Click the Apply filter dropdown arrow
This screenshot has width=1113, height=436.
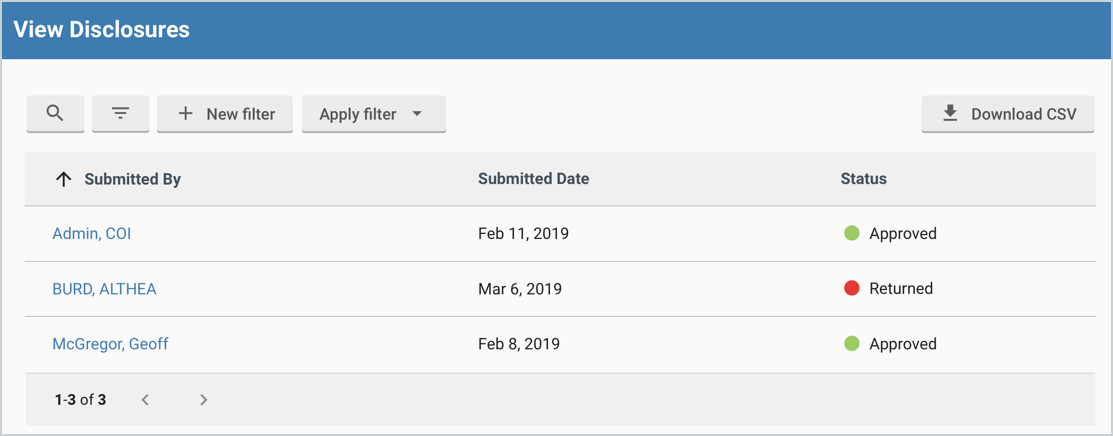(417, 114)
